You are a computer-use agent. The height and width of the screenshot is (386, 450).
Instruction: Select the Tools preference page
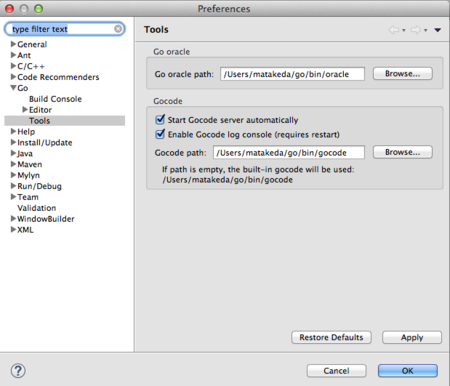coord(39,121)
